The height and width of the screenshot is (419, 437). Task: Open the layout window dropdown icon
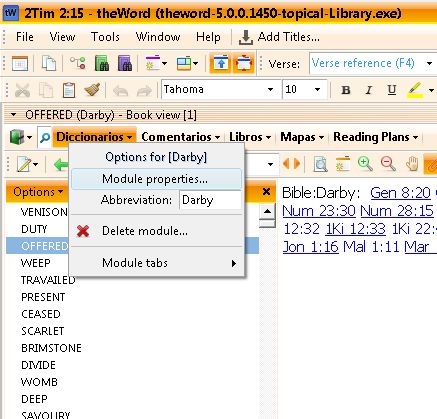tap(156, 63)
